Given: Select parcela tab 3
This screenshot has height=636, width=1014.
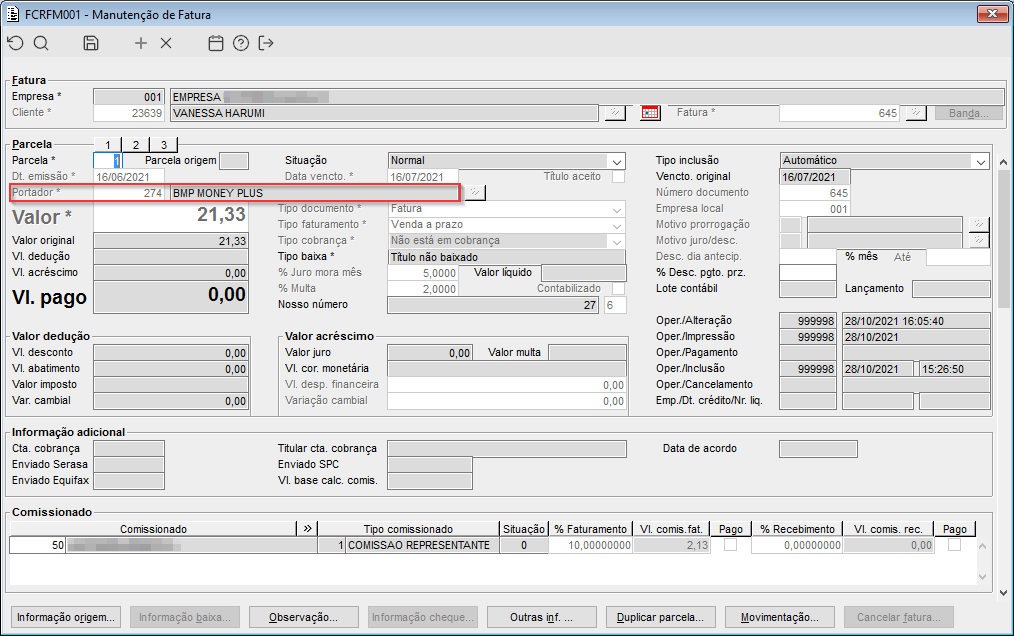Looking at the screenshot, I should click(x=163, y=145).
